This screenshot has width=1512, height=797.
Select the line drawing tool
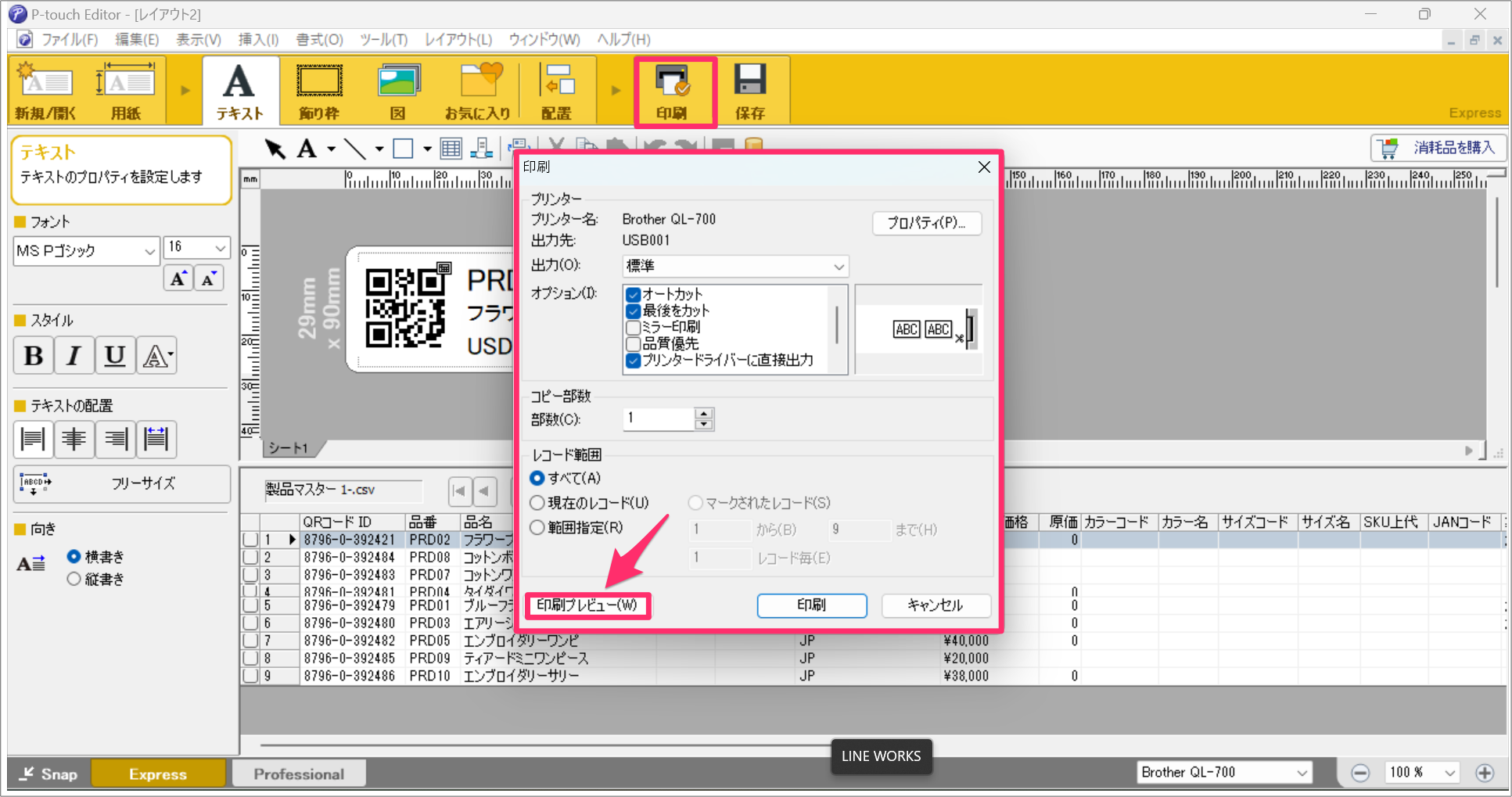(x=354, y=148)
